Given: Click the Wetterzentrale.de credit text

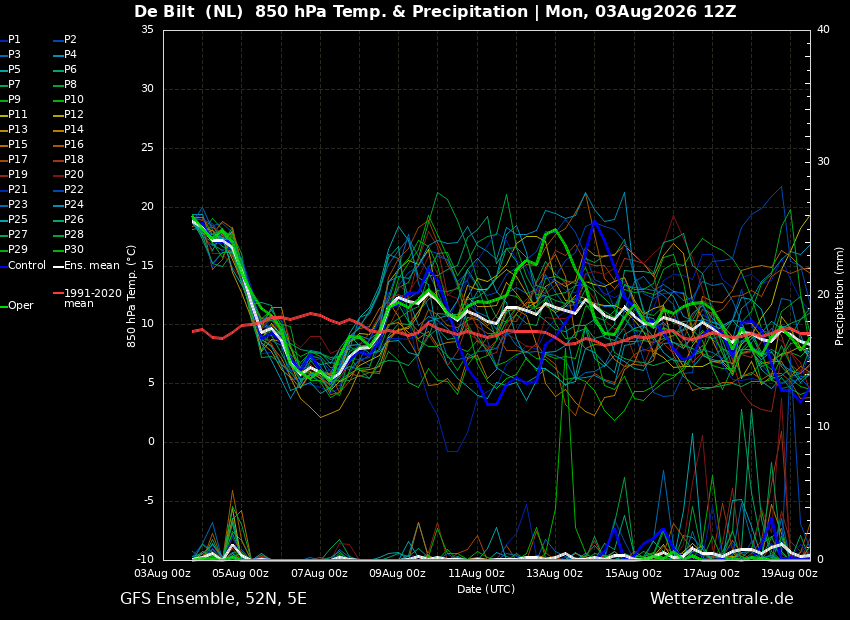Looking at the screenshot, I should click(722, 599).
